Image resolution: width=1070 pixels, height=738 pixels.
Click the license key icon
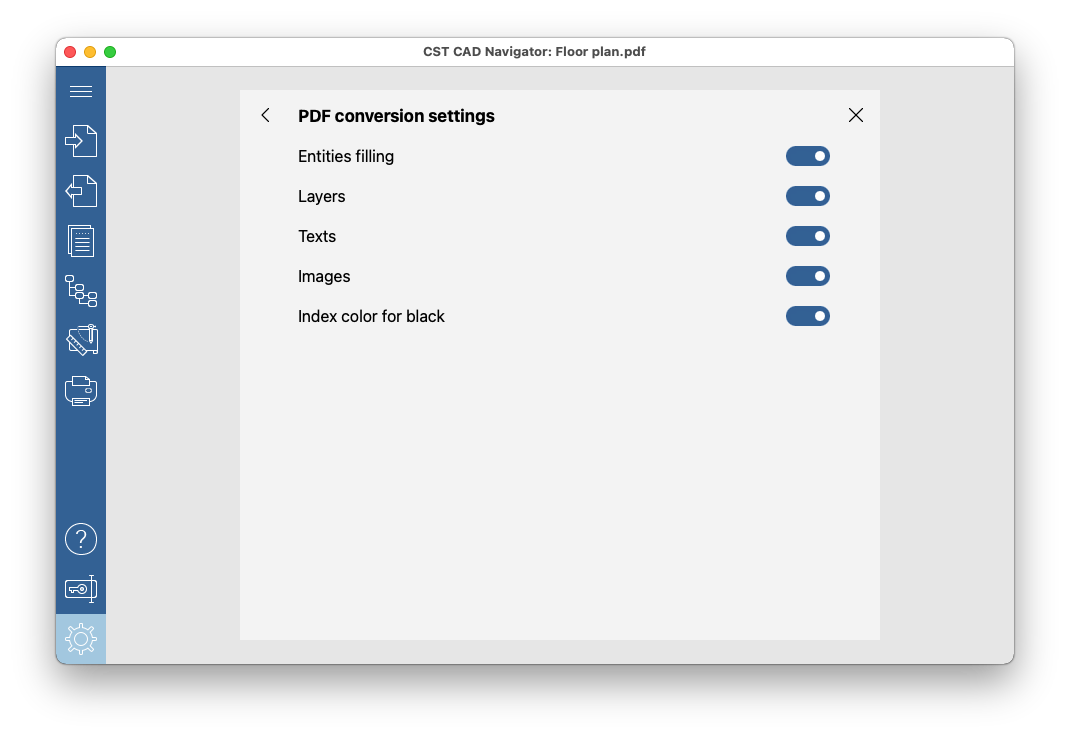click(81, 589)
